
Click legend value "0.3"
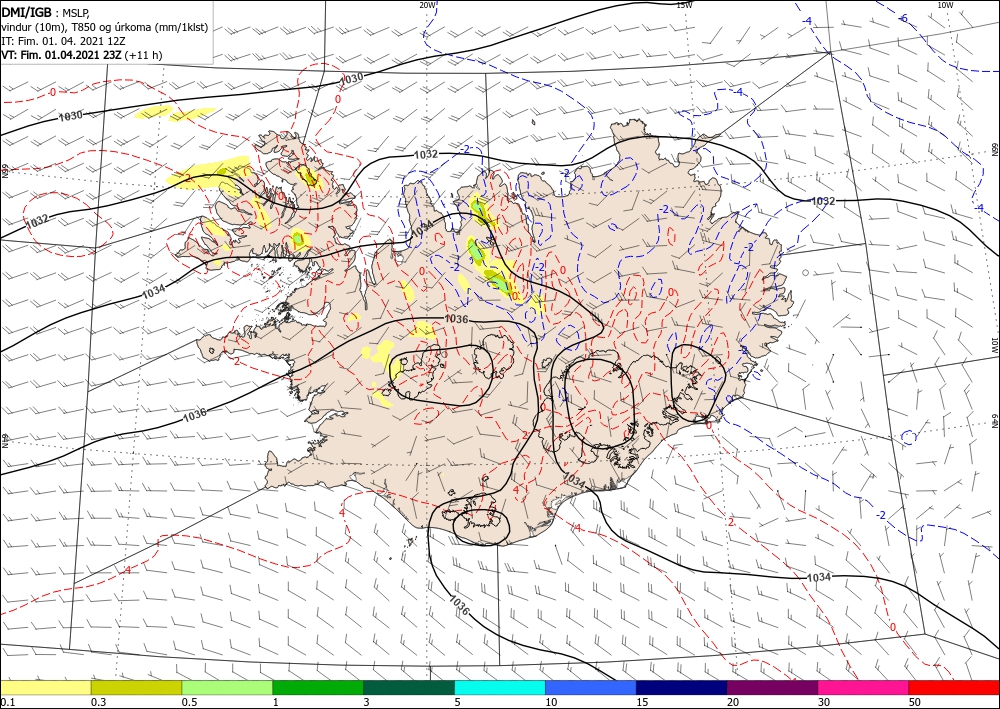pyautogui.click(x=98, y=702)
